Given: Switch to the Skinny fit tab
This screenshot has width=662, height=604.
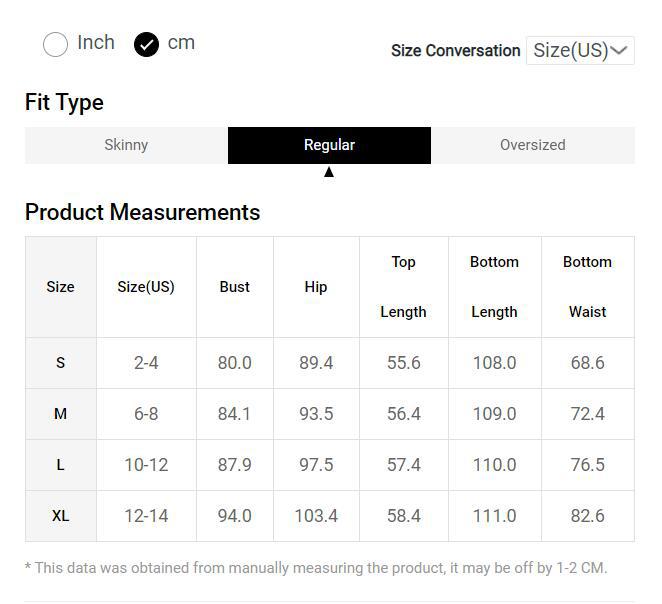Looking at the screenshot, I should 126,145.
